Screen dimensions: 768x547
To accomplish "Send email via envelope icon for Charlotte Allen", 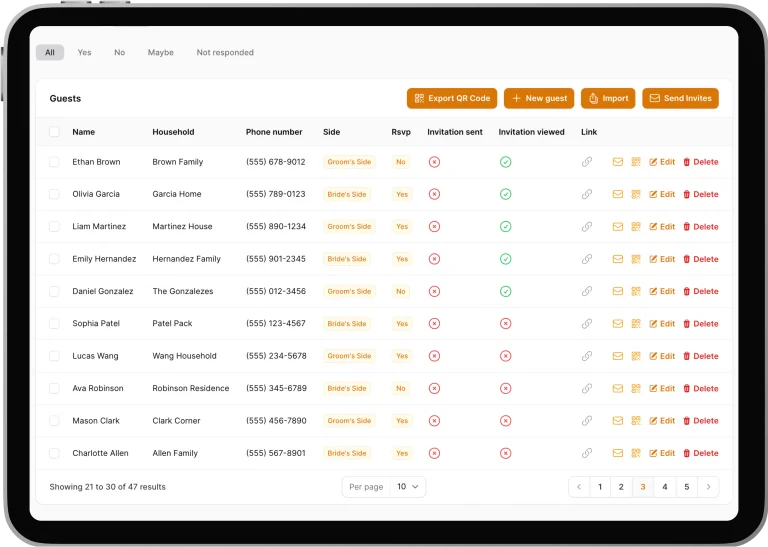I will 618,453.
